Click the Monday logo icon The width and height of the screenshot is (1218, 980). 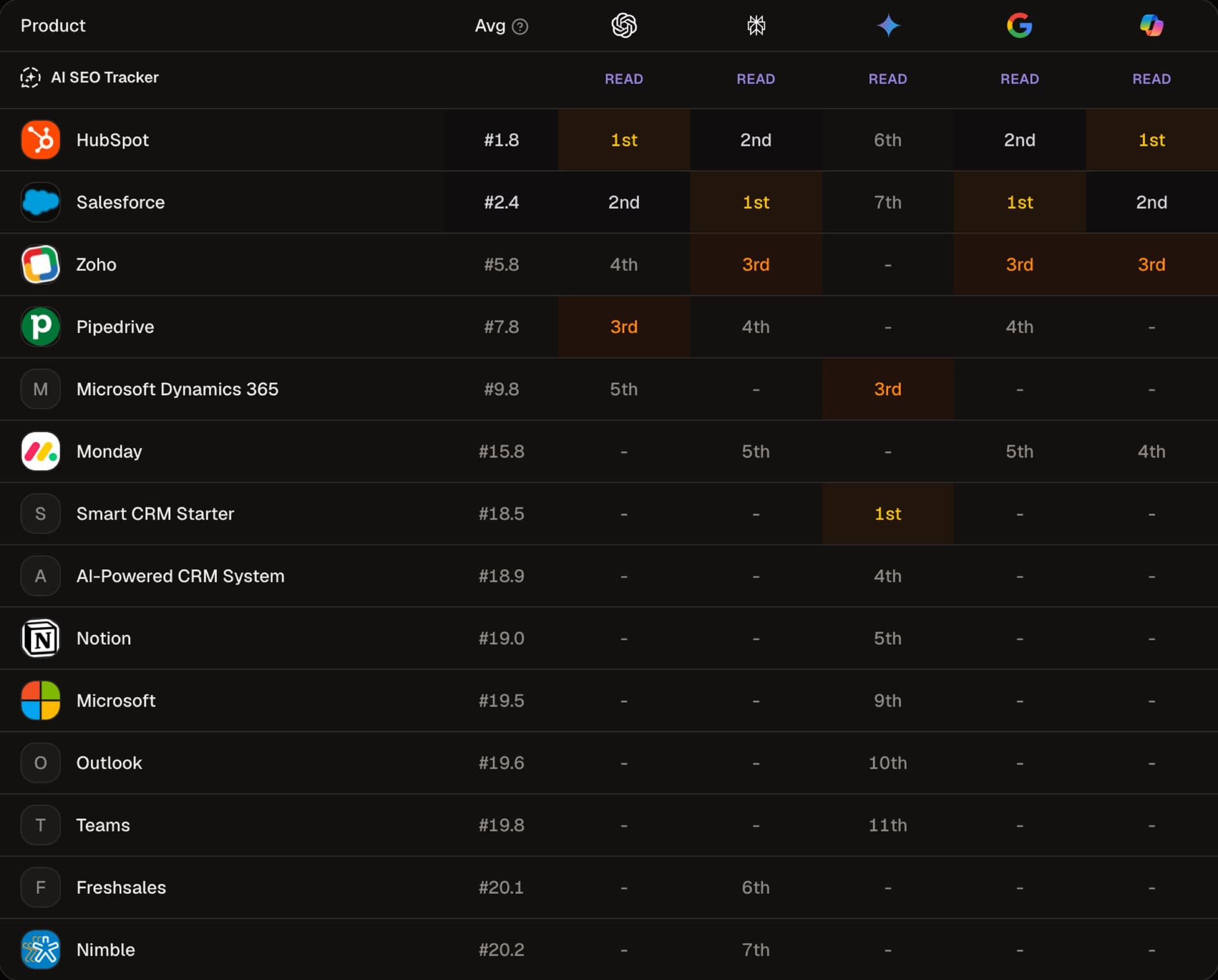41,451
